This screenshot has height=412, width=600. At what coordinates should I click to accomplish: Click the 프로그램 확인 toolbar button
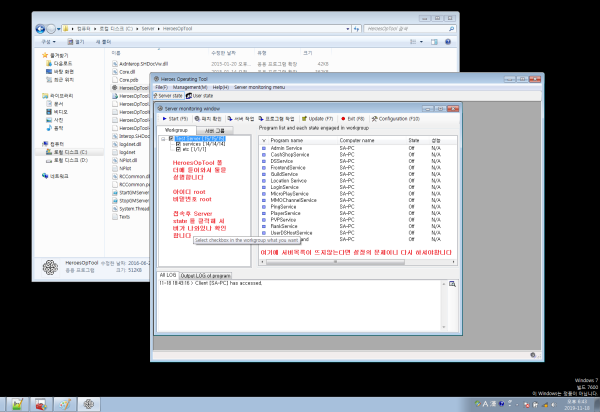tap(276, 119)
